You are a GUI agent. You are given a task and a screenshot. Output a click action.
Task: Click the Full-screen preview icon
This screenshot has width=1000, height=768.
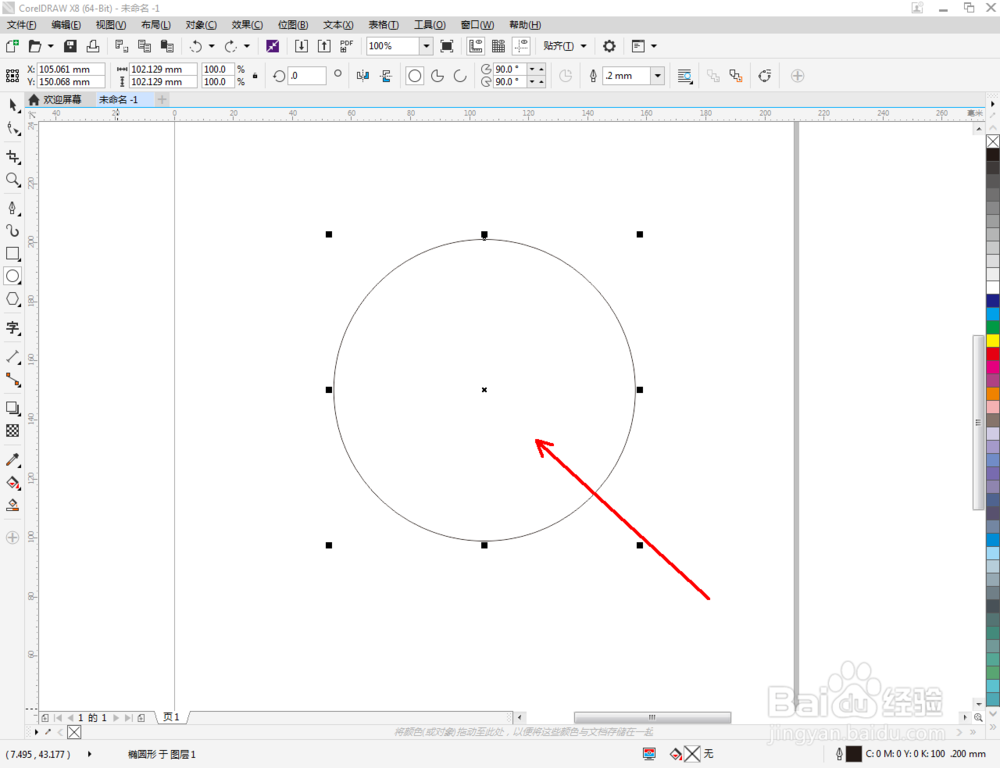pyautogui.click(x=447, y=46)
